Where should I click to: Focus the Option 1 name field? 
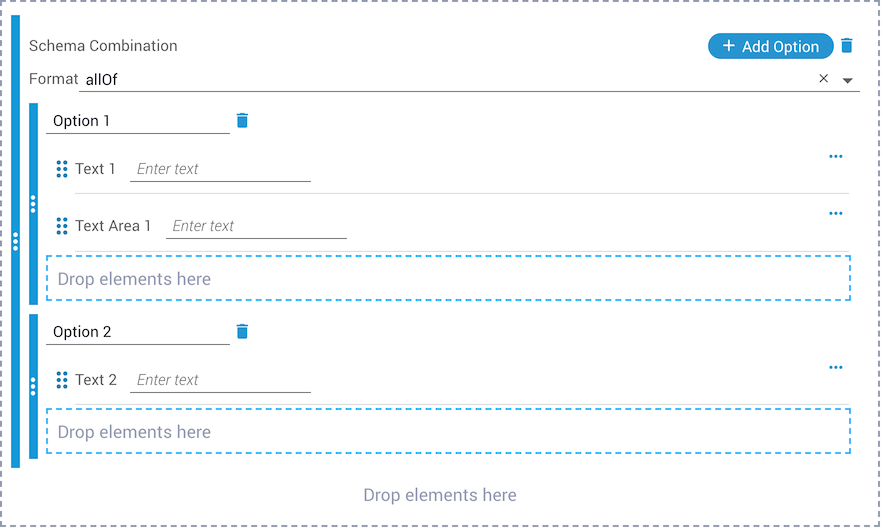coord(138,121)
